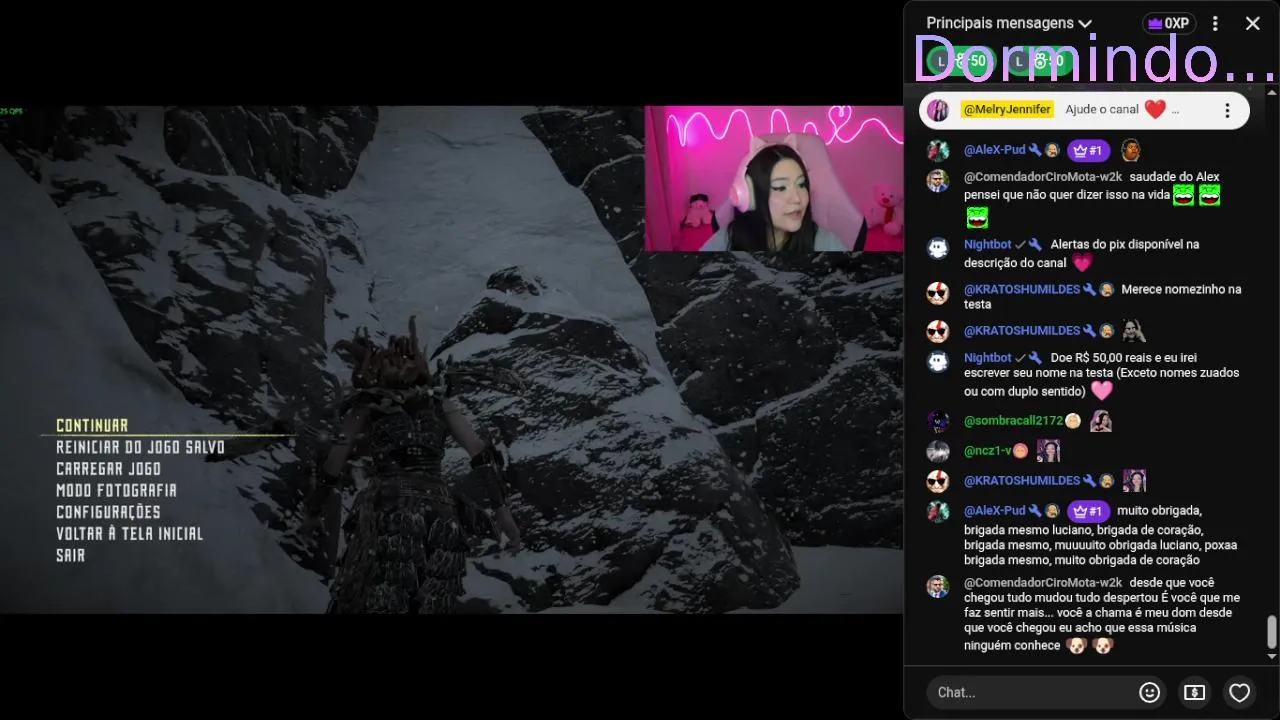Click the chat scrollbar down arrow
The width and height of the screenshot is (1280, 720).
(1272, 657)
